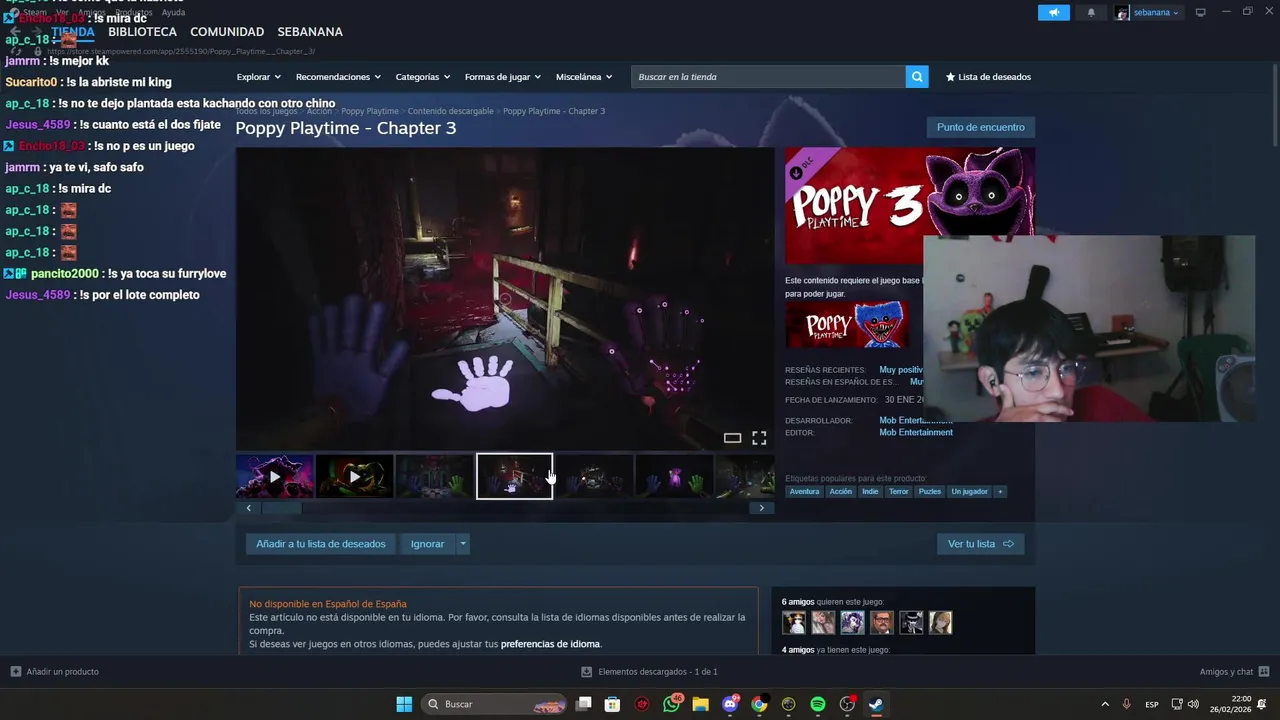Open Discord from taskbar
The image size is (1280, 720).
tap(730, 704)
